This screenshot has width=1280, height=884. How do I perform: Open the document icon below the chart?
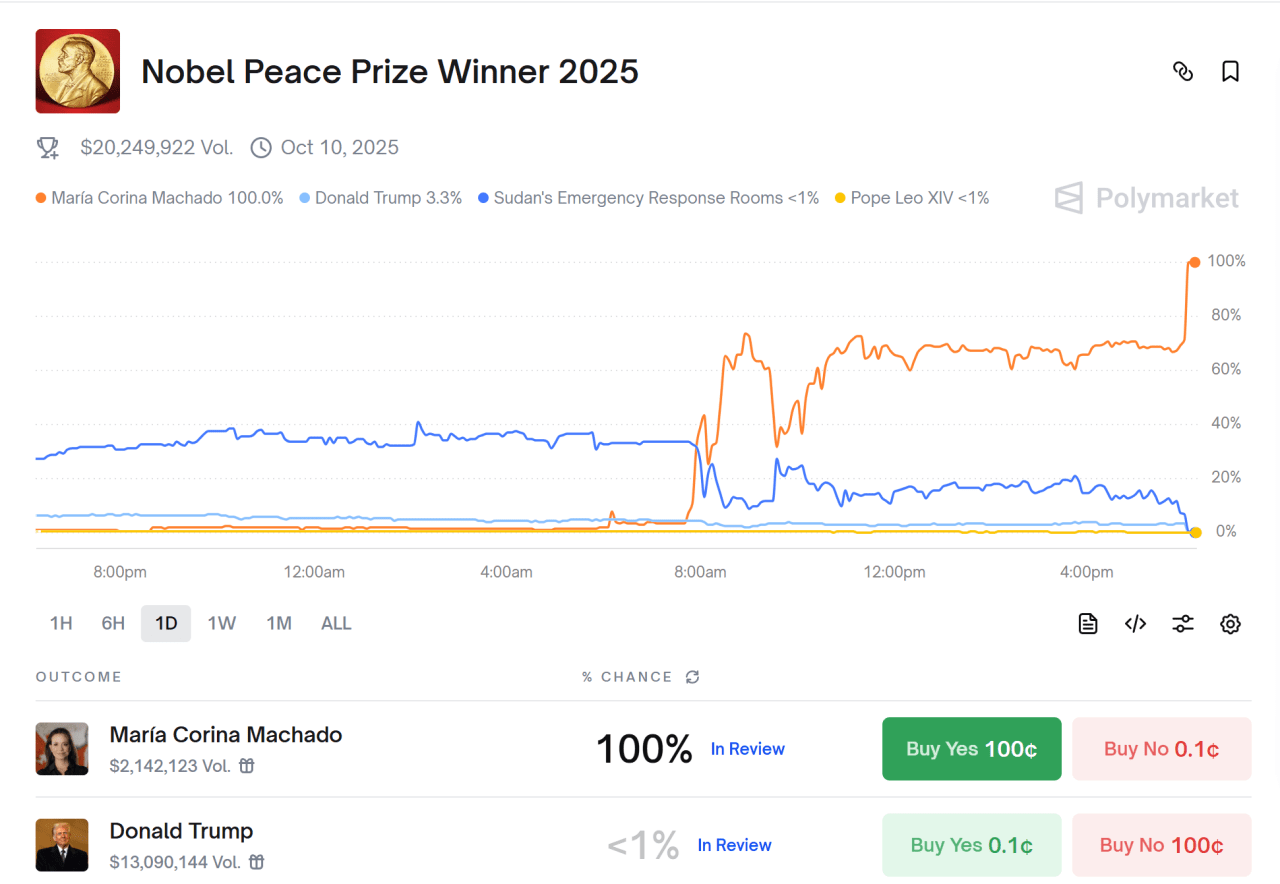coord(1088,624)
